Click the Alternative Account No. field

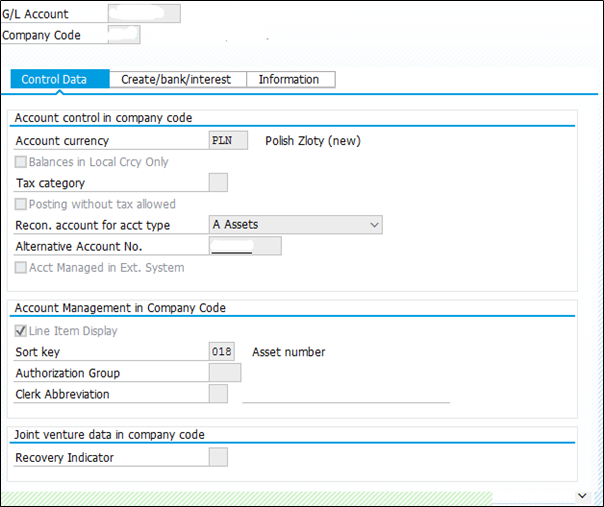coord(245,246)
